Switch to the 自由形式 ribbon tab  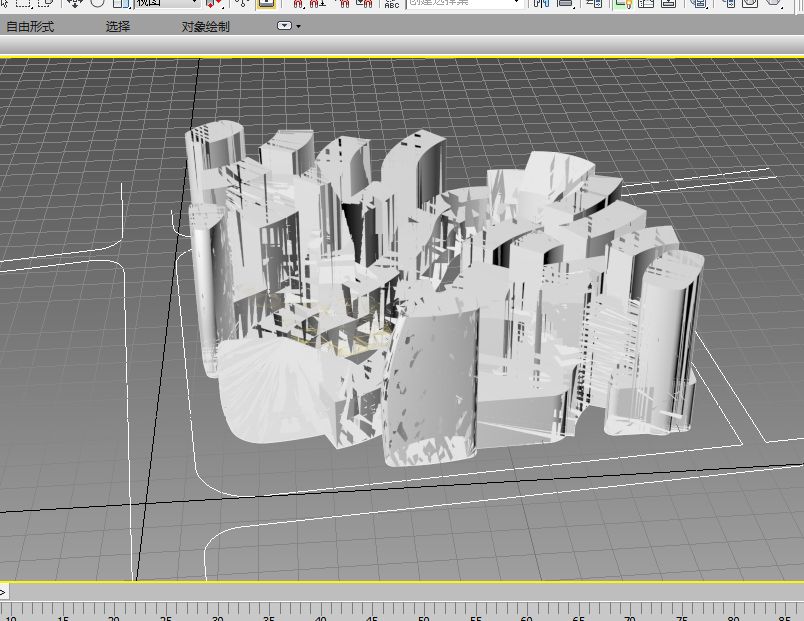(x=30, y=26)
